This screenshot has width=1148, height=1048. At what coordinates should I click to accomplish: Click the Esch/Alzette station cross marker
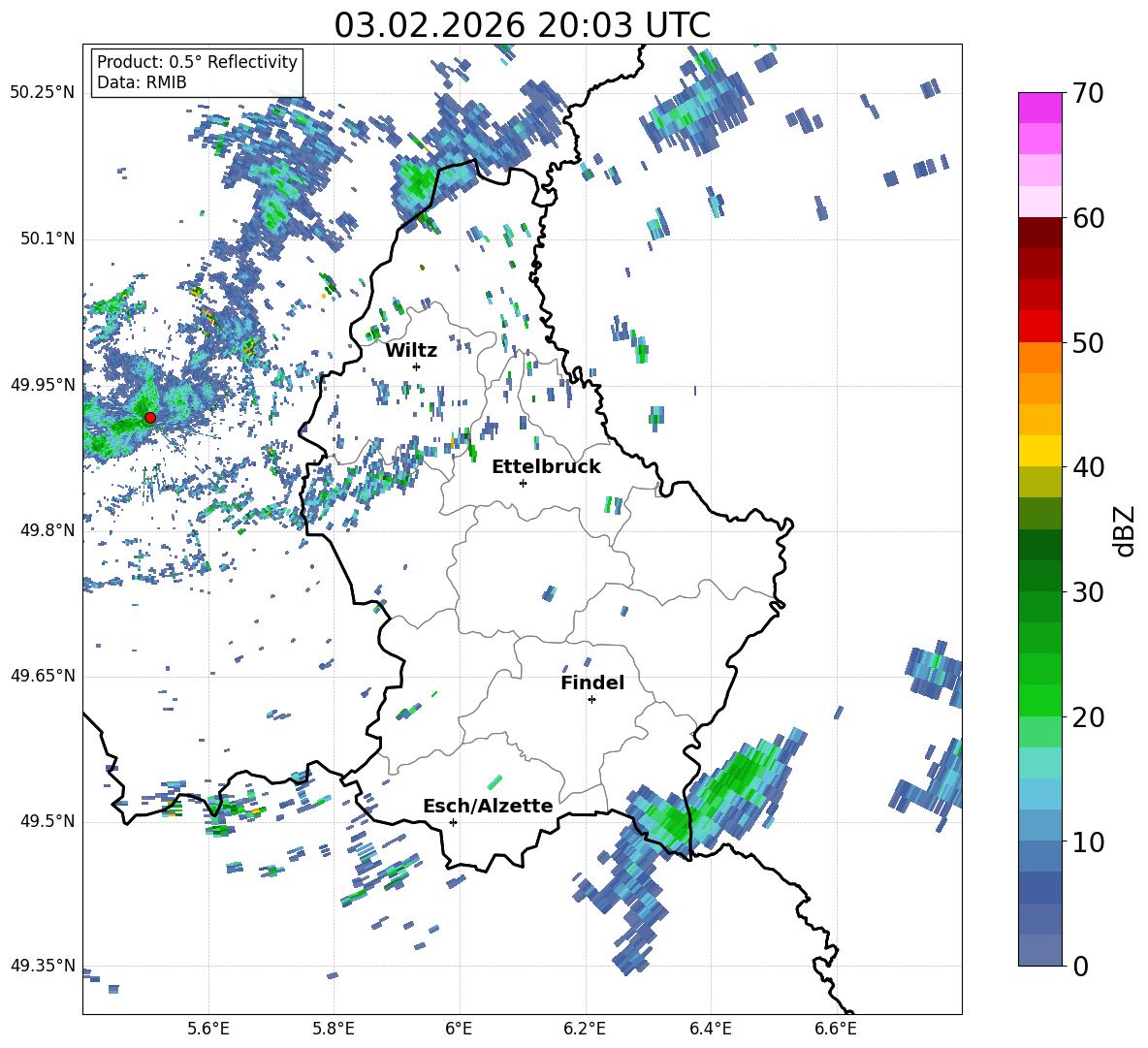pos(453,822)
